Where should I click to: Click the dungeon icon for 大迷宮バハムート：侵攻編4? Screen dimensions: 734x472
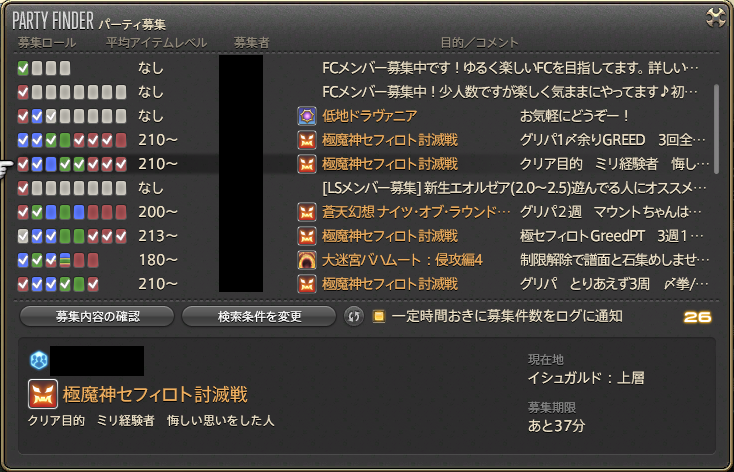[307, 260]
